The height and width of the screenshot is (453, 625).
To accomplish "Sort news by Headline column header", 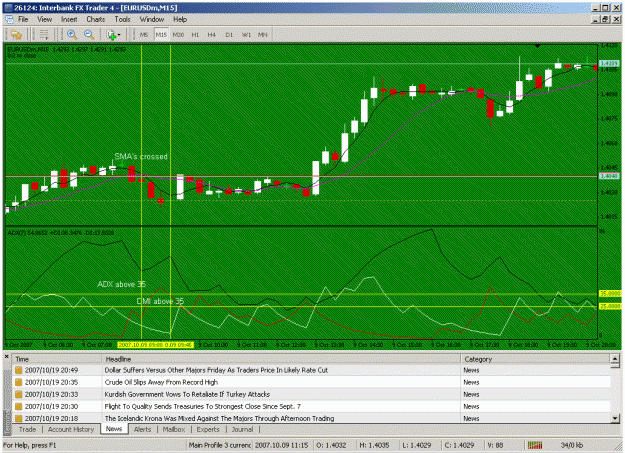I will tap(281, 359).
